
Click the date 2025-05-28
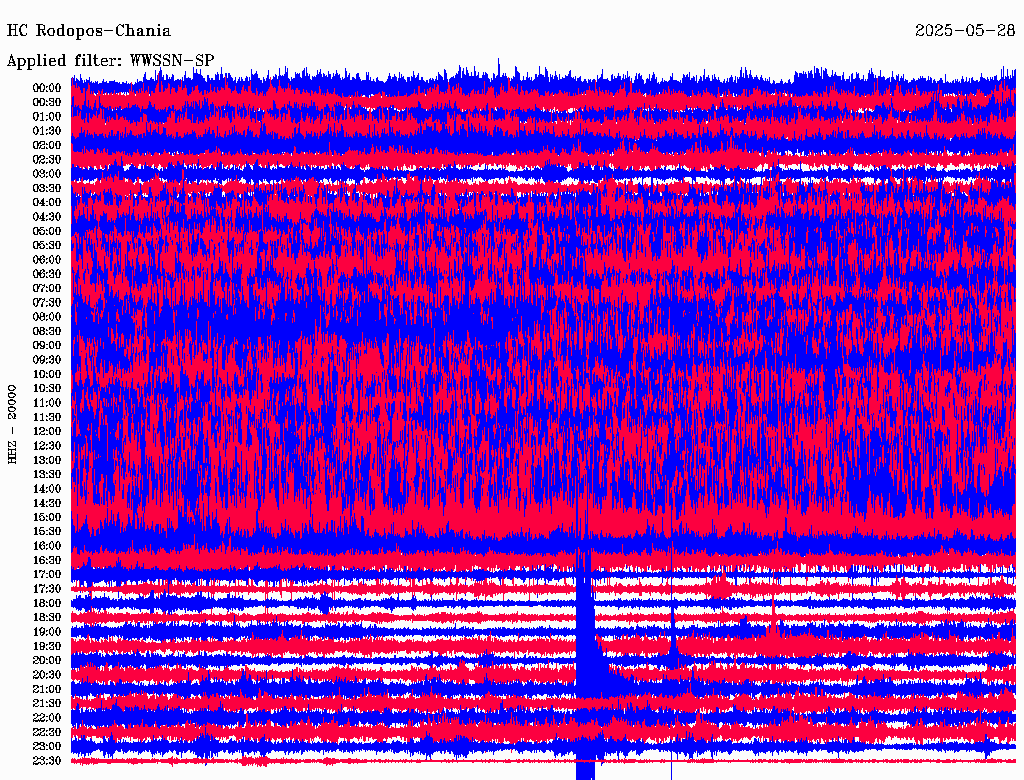coord(964,31)
